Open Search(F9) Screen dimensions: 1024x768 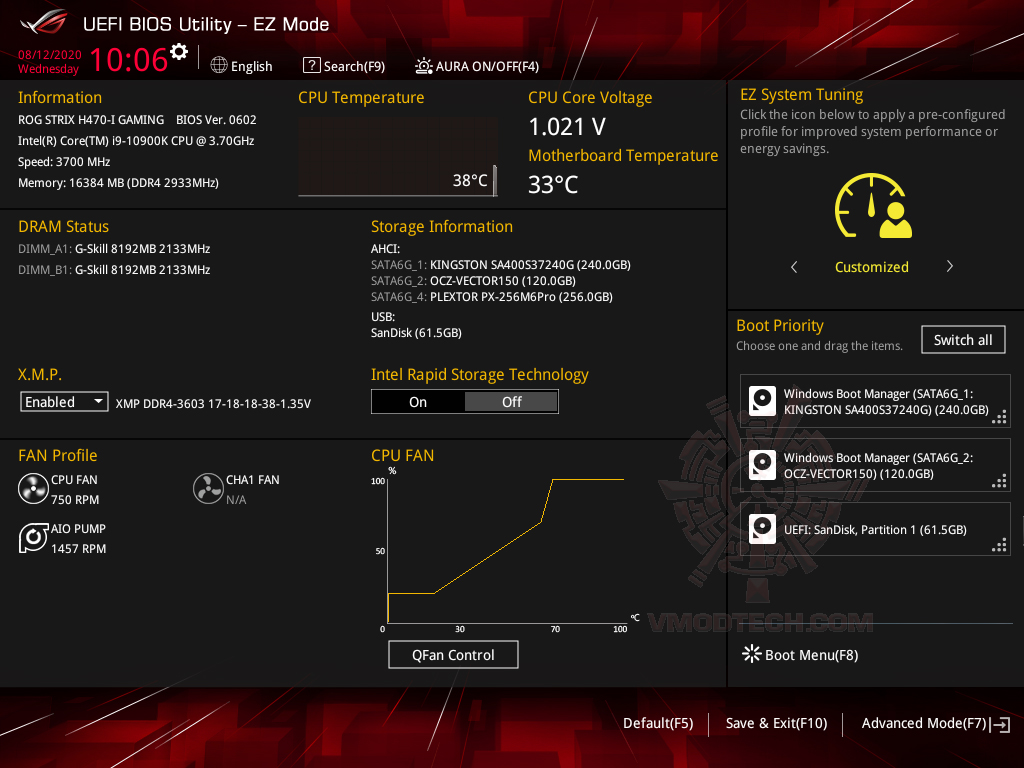pos(344,66)
